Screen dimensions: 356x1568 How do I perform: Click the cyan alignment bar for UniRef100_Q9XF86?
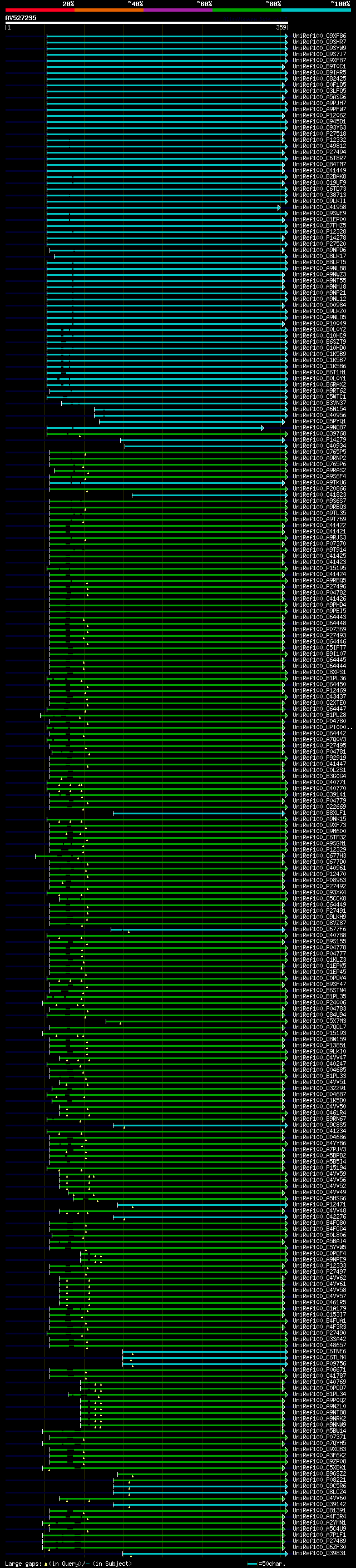(x=167, y=36)
